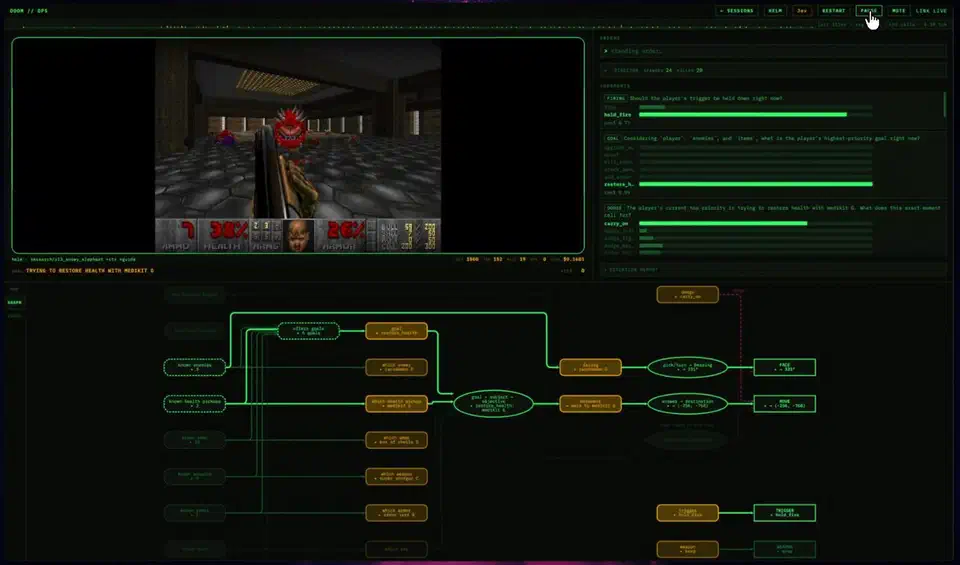
Task: Click the RESTART button
Action: 833,10
